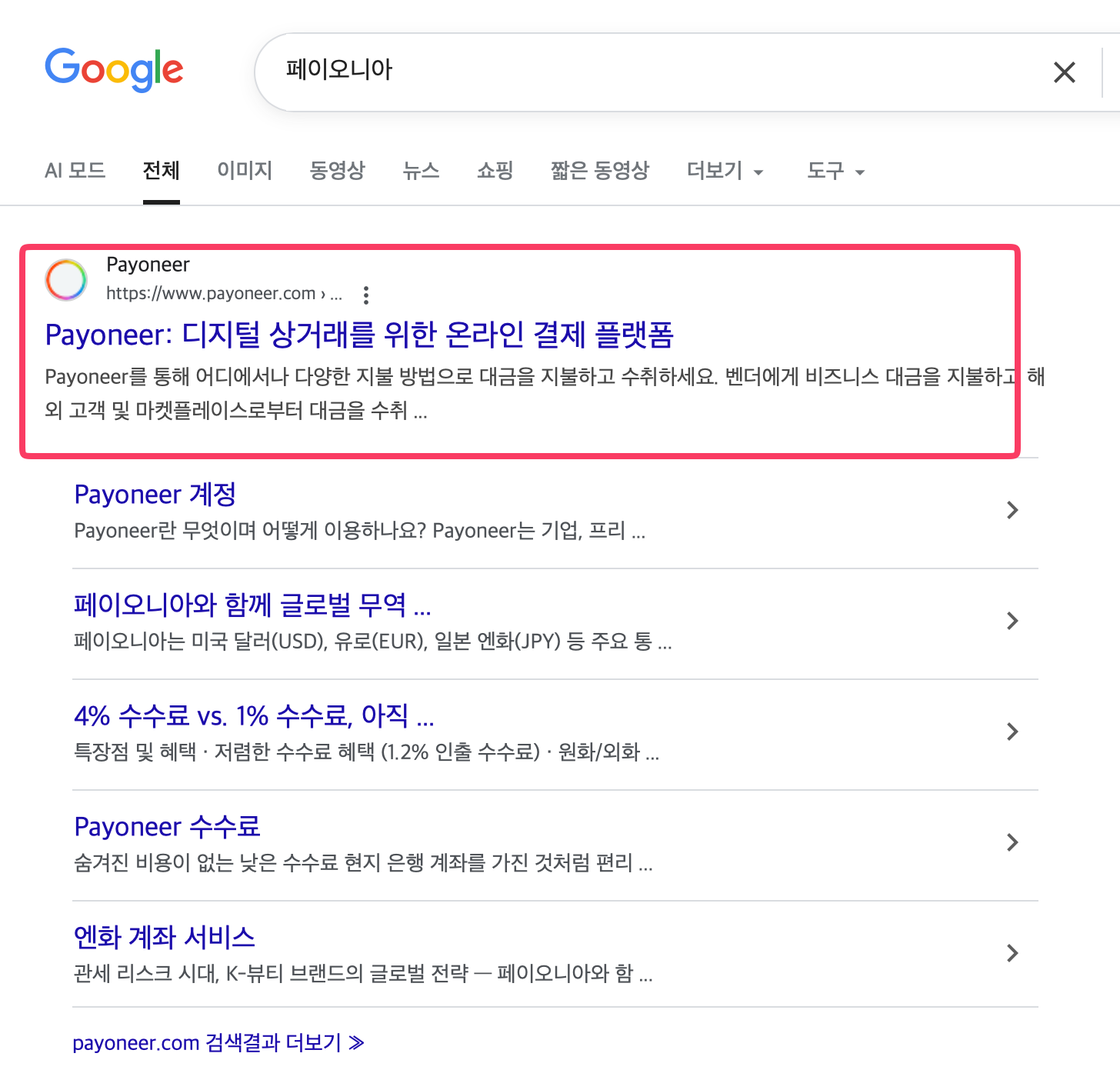This screenshot has width=1120, height=1080.
Task: Open the Payoneer 수수료 sitelink
Action: coord(167,827)
